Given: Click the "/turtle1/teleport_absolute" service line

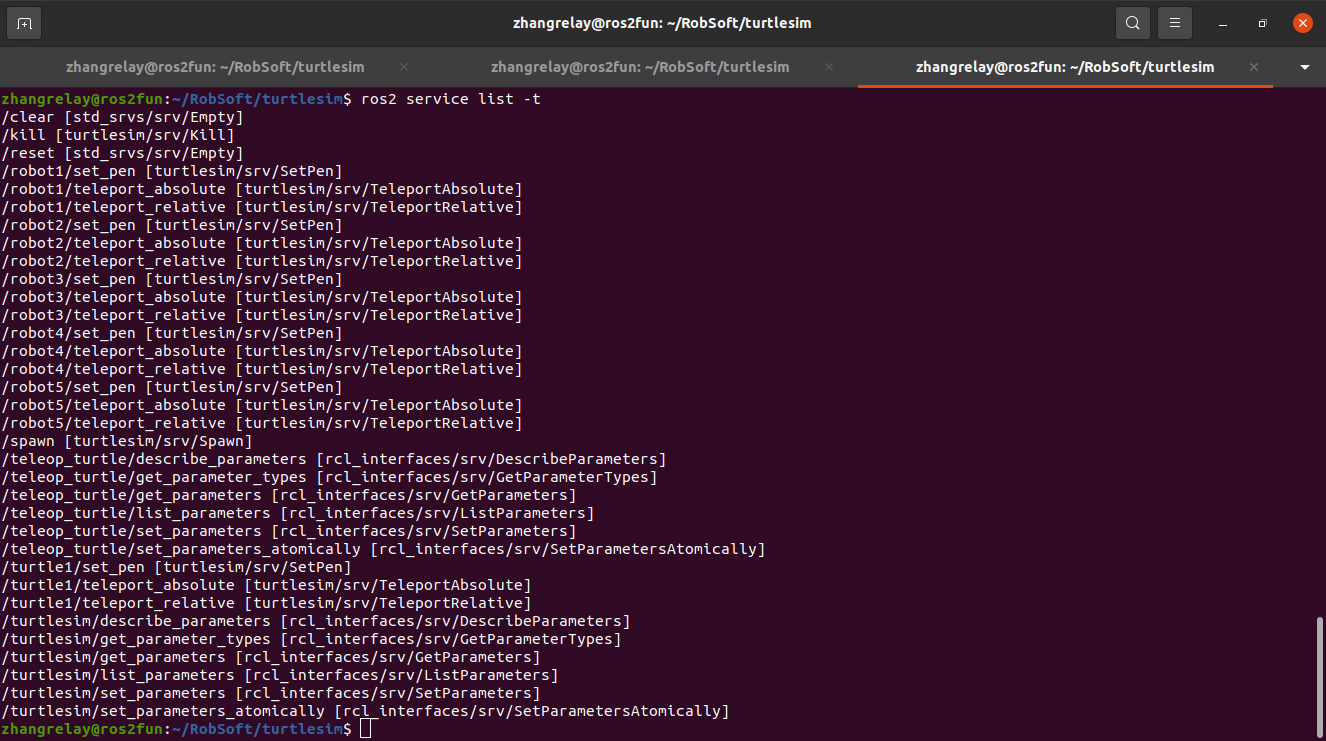Looking at the screenshot, I should click(267, 585).
